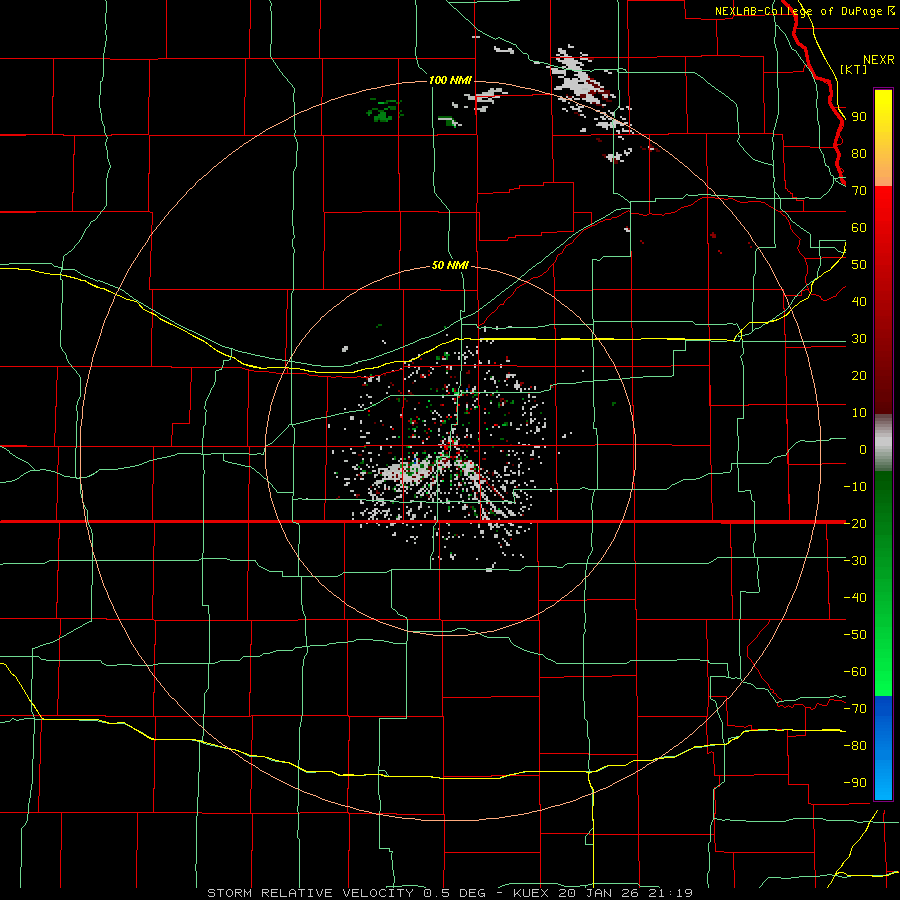Image resolution: width=900 pixels, height=900 pixels.
Task: Click the red segment of the color bar
Action: pos(883,300)
